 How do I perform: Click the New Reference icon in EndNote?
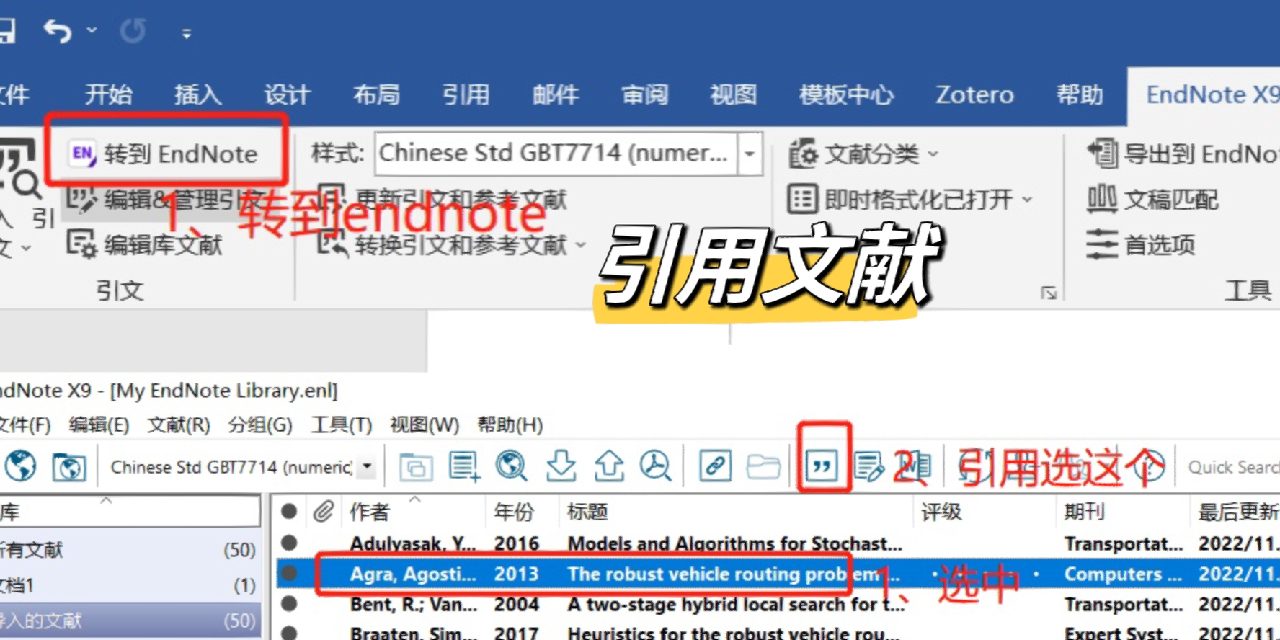click(x=464, y=466)
